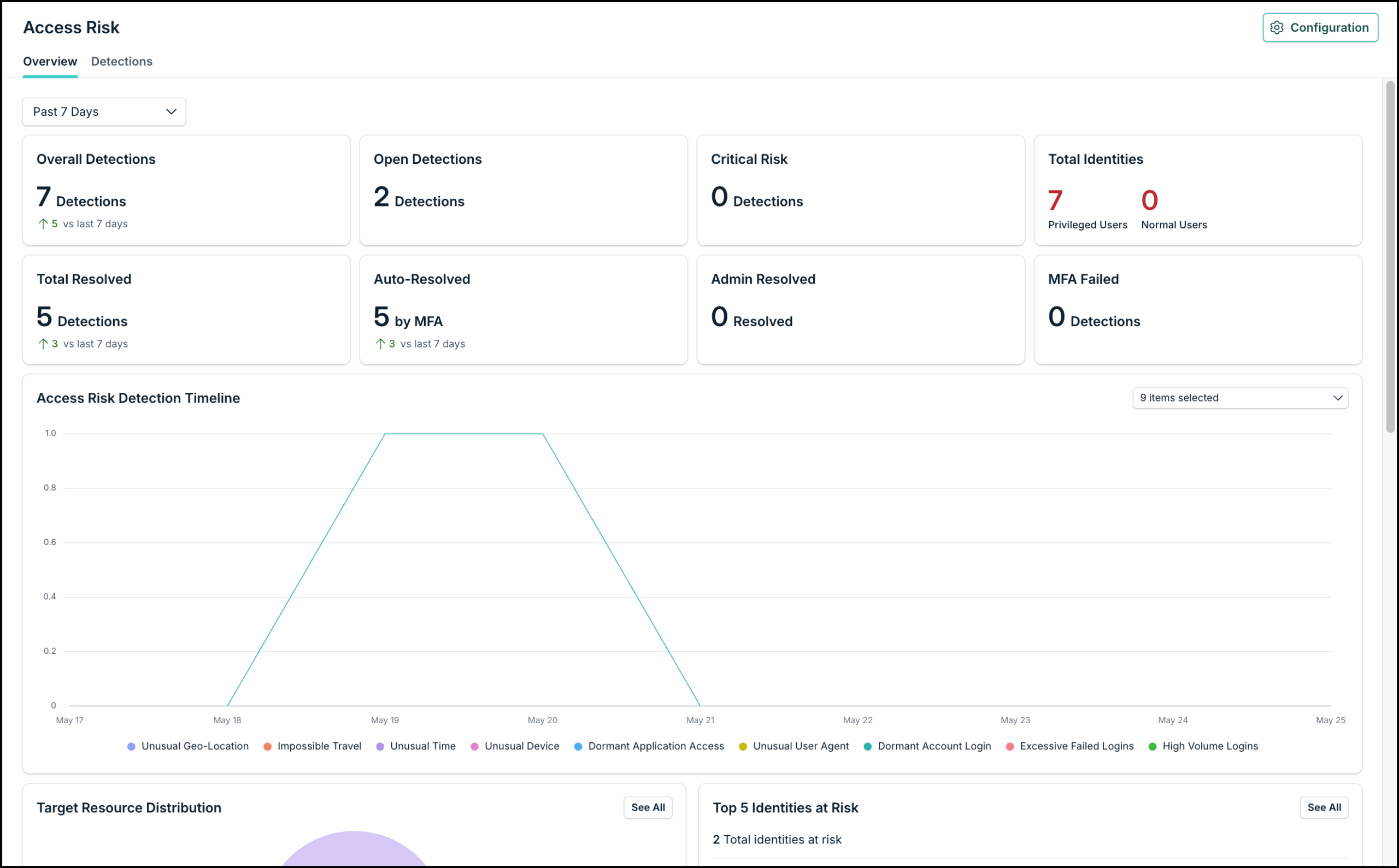Click the May 17 axis label

coord(69,720)
